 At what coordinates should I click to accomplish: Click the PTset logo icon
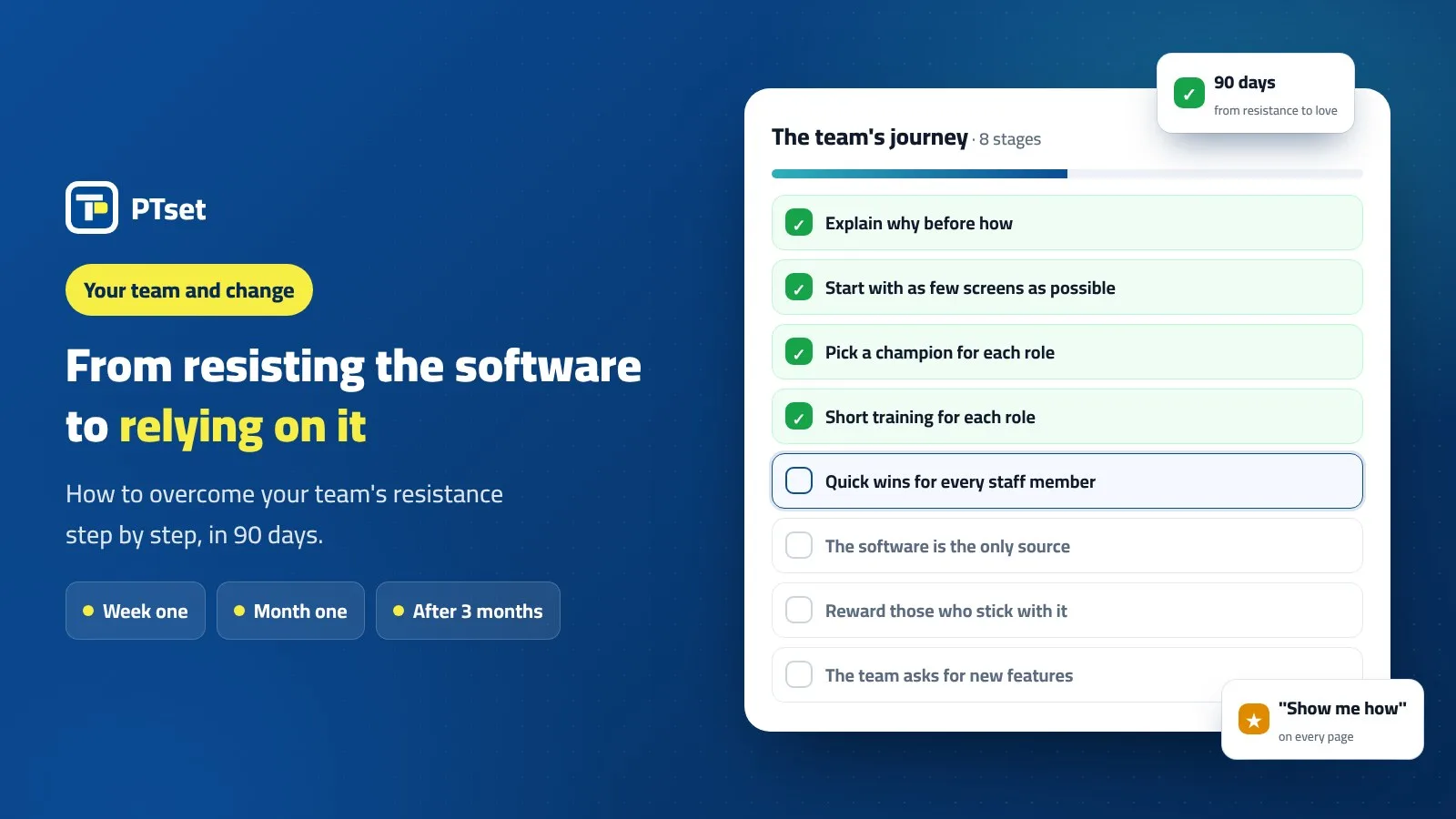coord(92,207)
